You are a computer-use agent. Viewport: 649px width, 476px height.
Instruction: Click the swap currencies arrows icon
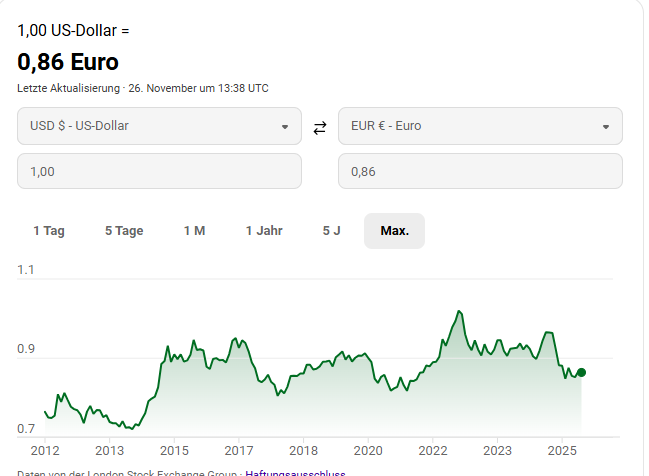320,127
